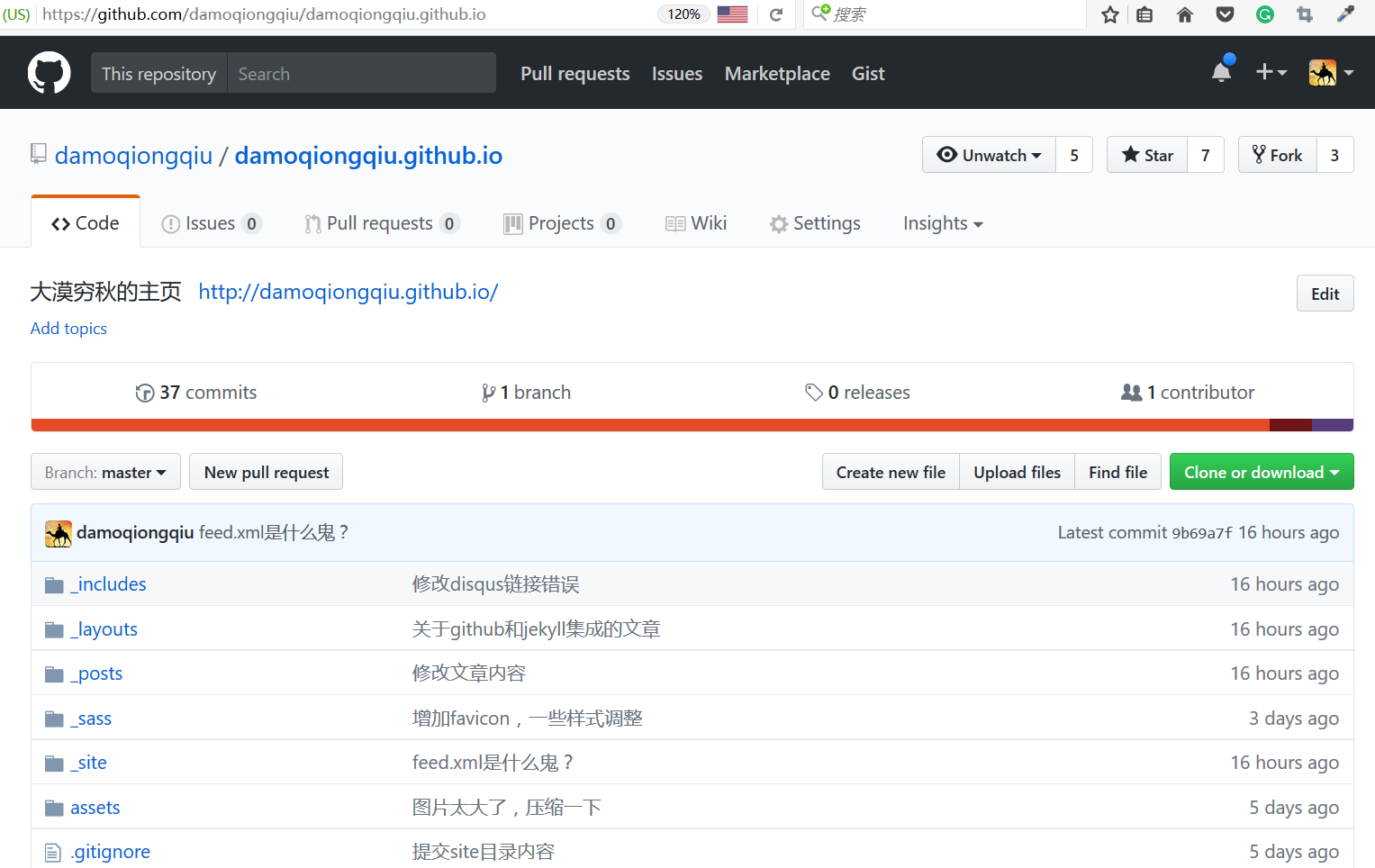Image resolution: width=1375 pixels, height=868 pixels.
Task: Click New pull request button
Action: (x=266, y=472)
